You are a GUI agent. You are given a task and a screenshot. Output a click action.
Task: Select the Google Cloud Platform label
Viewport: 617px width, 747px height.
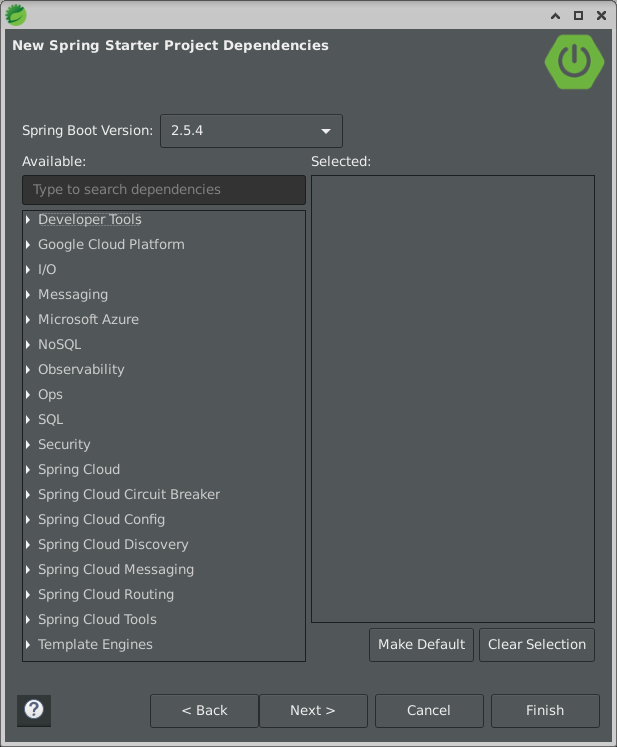tap(111, 244)
